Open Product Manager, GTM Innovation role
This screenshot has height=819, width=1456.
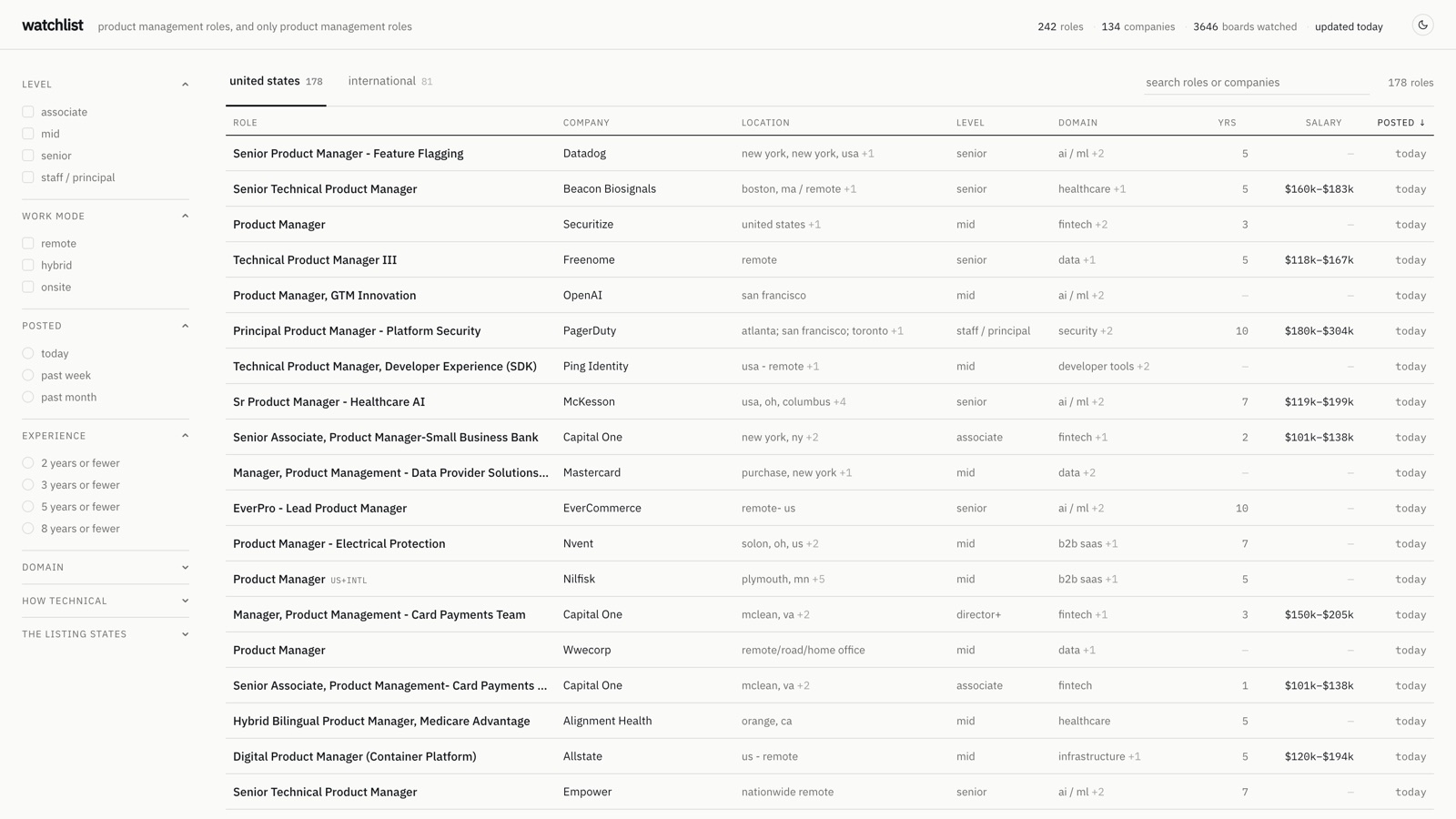pyautogui.click(x=324, y=296)
